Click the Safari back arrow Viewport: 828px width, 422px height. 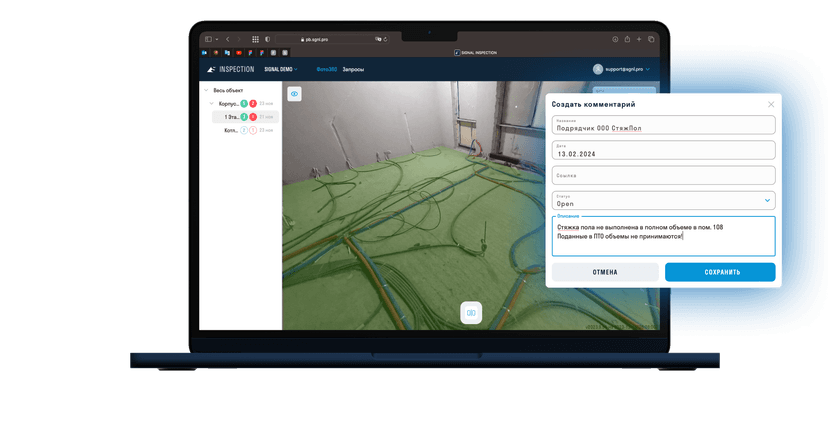[228, 39]
